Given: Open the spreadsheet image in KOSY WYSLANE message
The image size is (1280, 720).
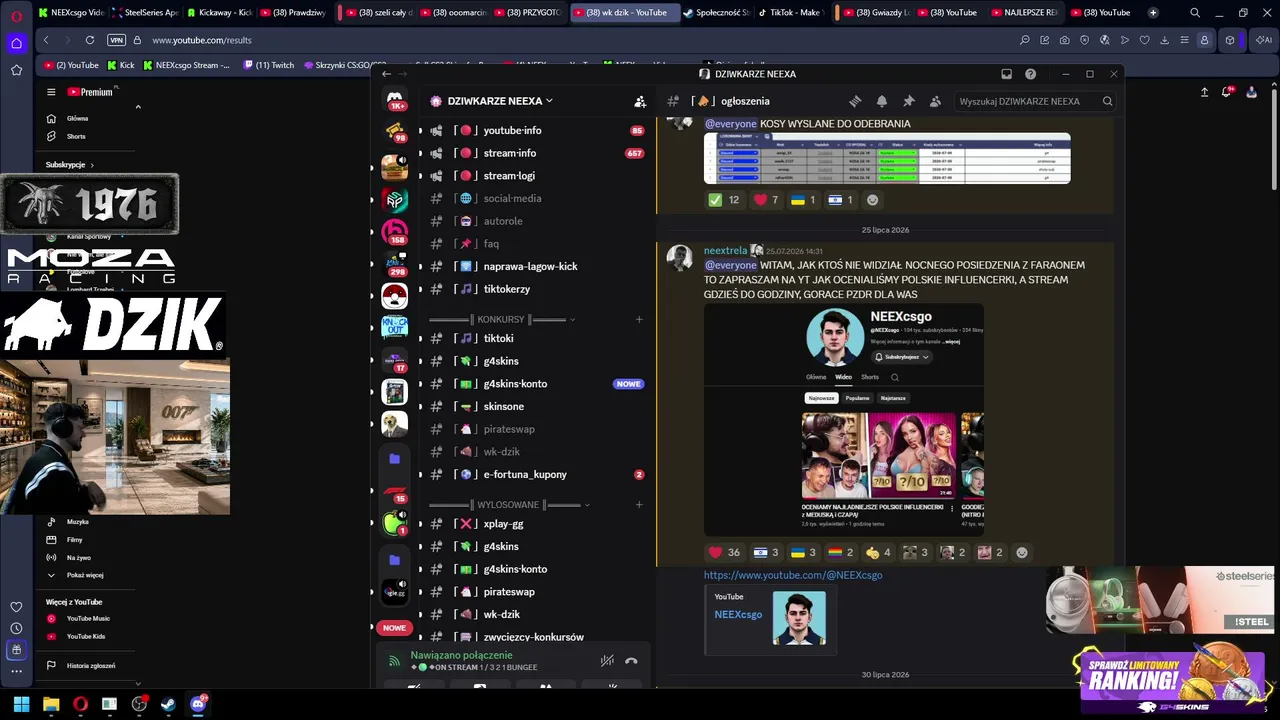Looking at the screenshot, I should click(x=887, y=158).
